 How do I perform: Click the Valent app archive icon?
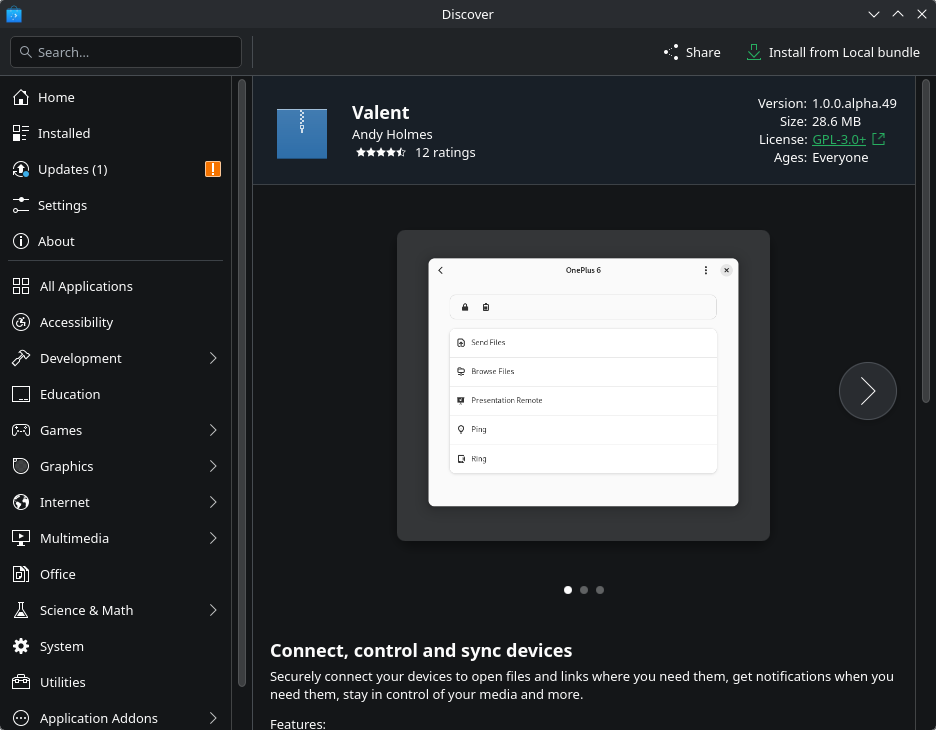[302, 134]
